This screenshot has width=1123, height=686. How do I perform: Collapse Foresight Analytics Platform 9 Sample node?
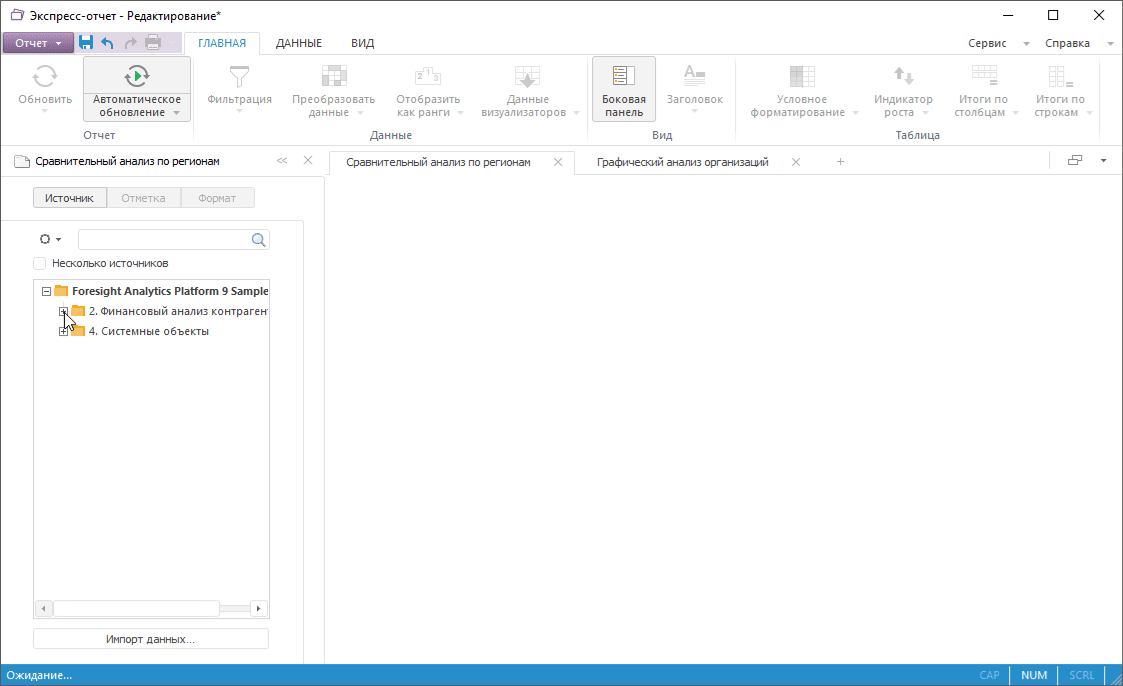coord(47,291)
